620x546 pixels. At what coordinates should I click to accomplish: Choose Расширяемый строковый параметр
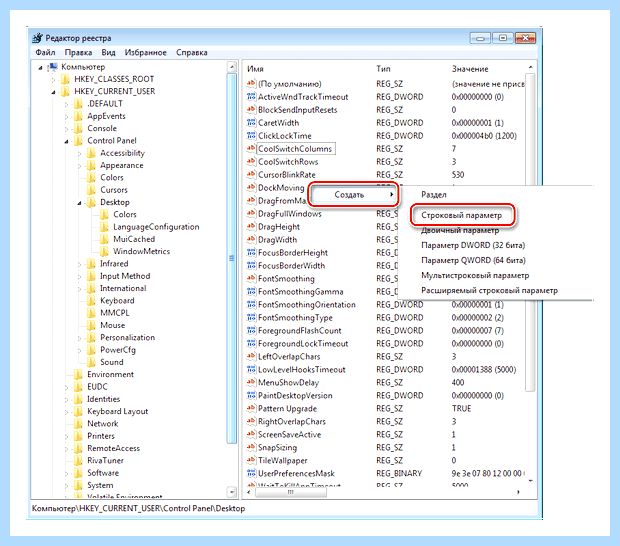click(490, 291)
